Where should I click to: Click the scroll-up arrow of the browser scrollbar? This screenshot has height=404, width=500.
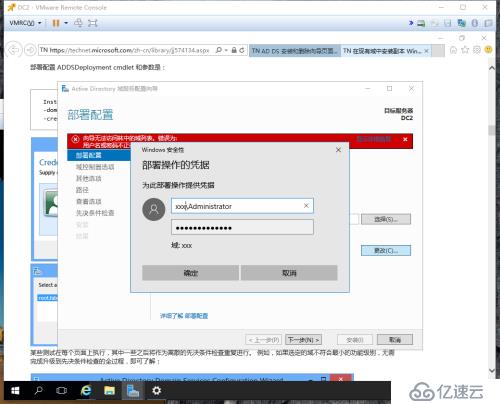pos(492,68)
